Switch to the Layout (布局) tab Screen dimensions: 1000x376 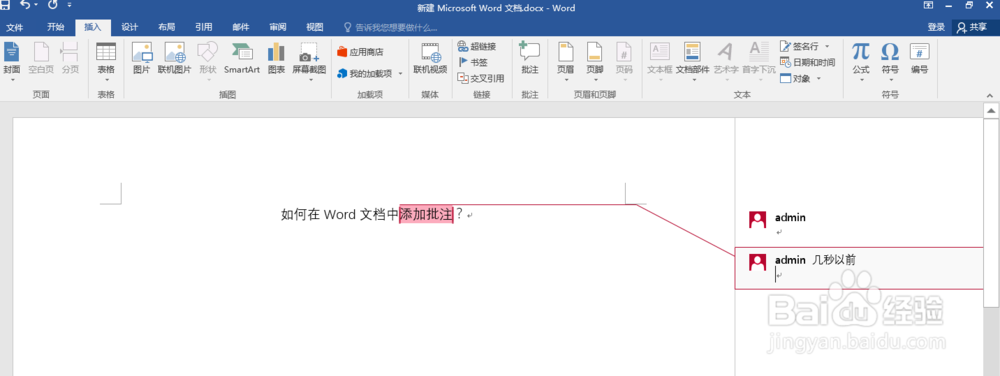click(166, 27)
